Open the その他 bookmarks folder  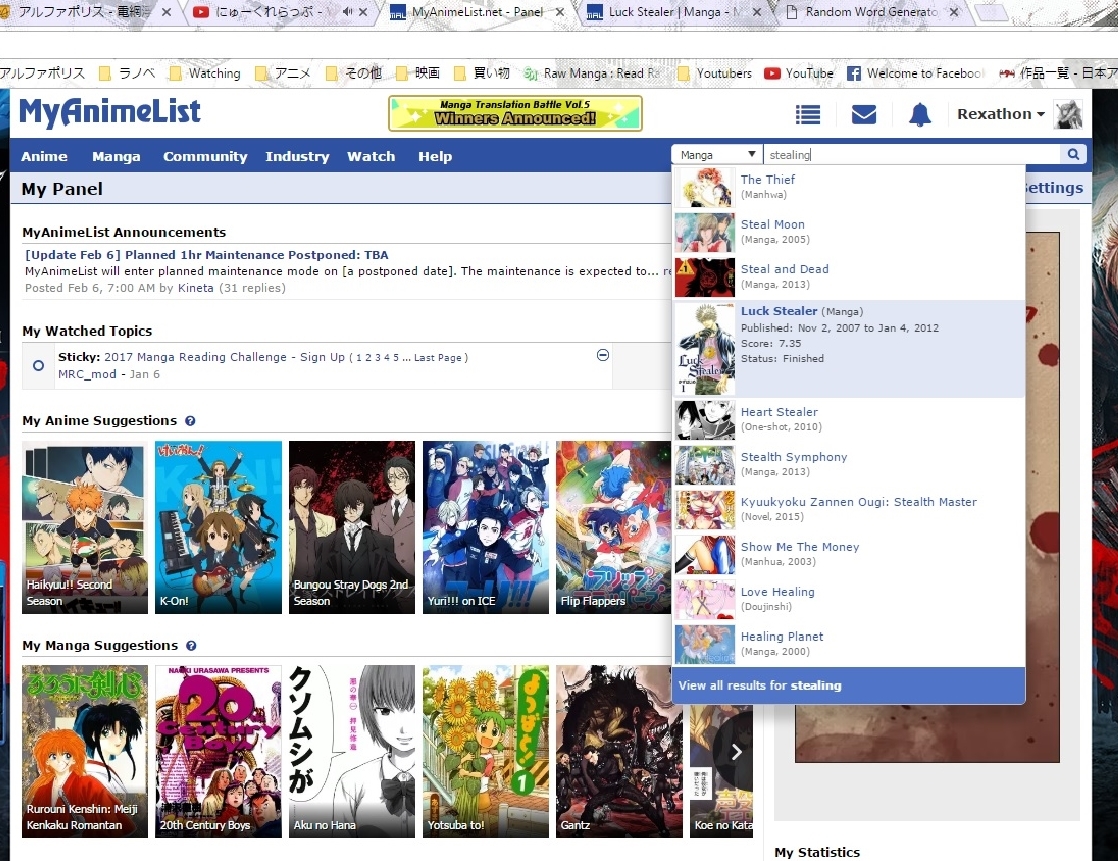(x=354, y=73)
